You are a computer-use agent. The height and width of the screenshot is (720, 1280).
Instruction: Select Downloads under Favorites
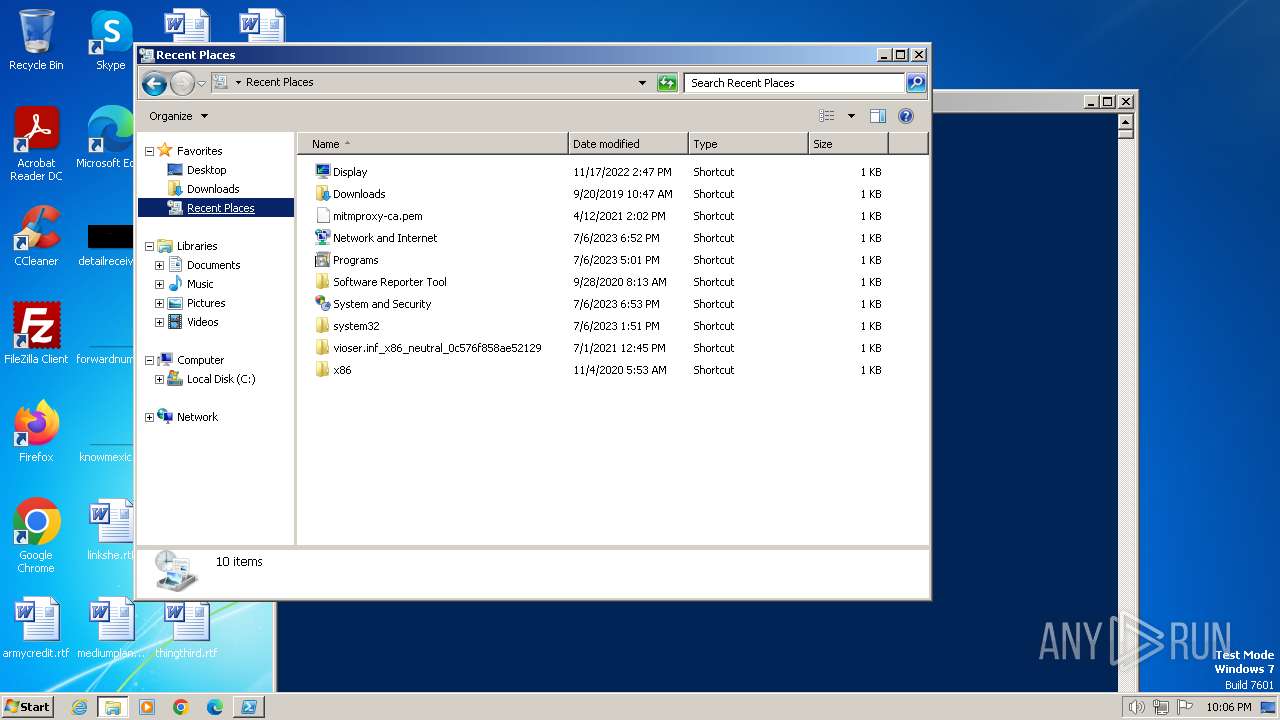click(x=213, y=189)
